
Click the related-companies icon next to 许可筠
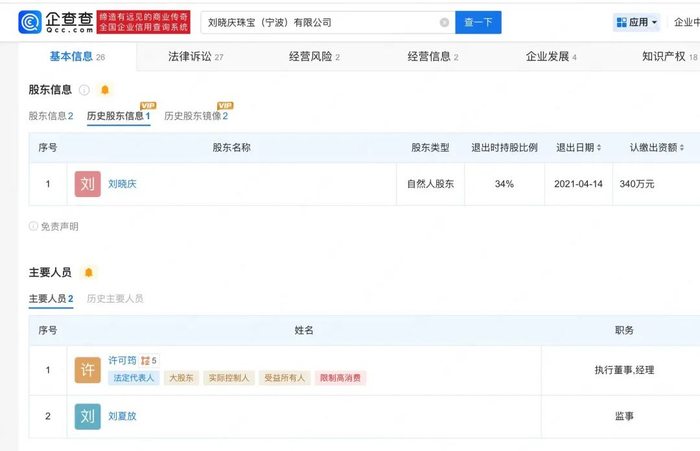[x=146, y=360]
